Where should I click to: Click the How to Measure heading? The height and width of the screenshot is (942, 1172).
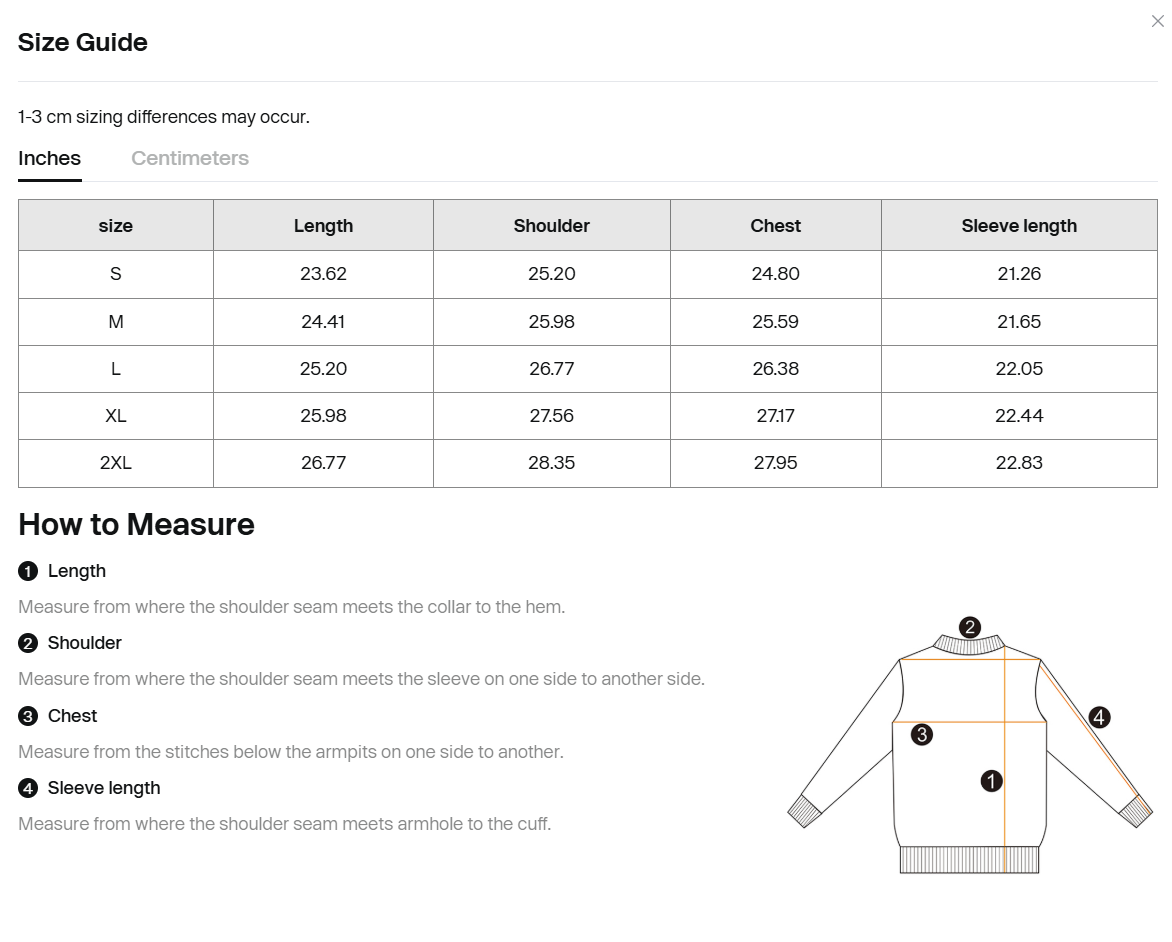(x=136, y=525)
